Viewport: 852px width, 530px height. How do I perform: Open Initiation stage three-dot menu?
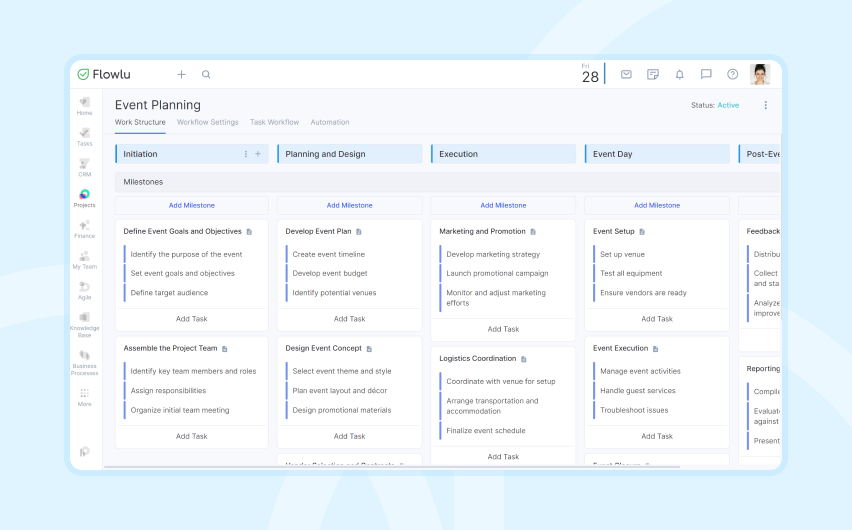246,154
